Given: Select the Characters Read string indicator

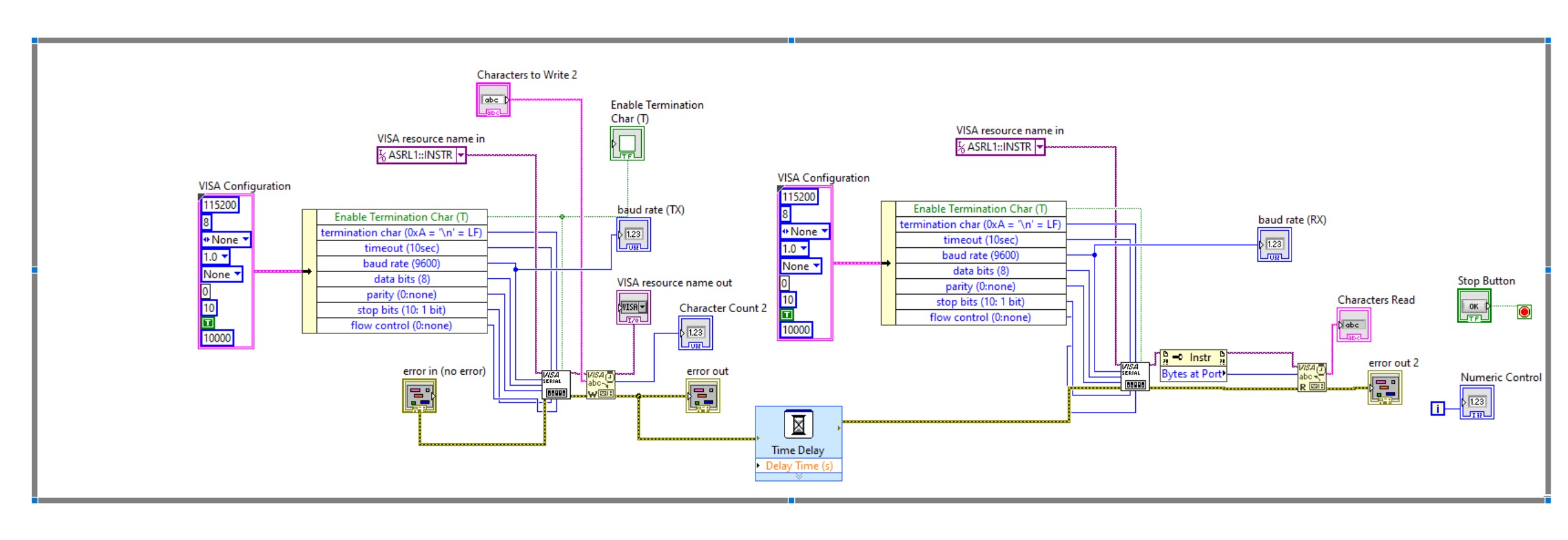Looking at the screenshot, I should (x=1353, y=326).
